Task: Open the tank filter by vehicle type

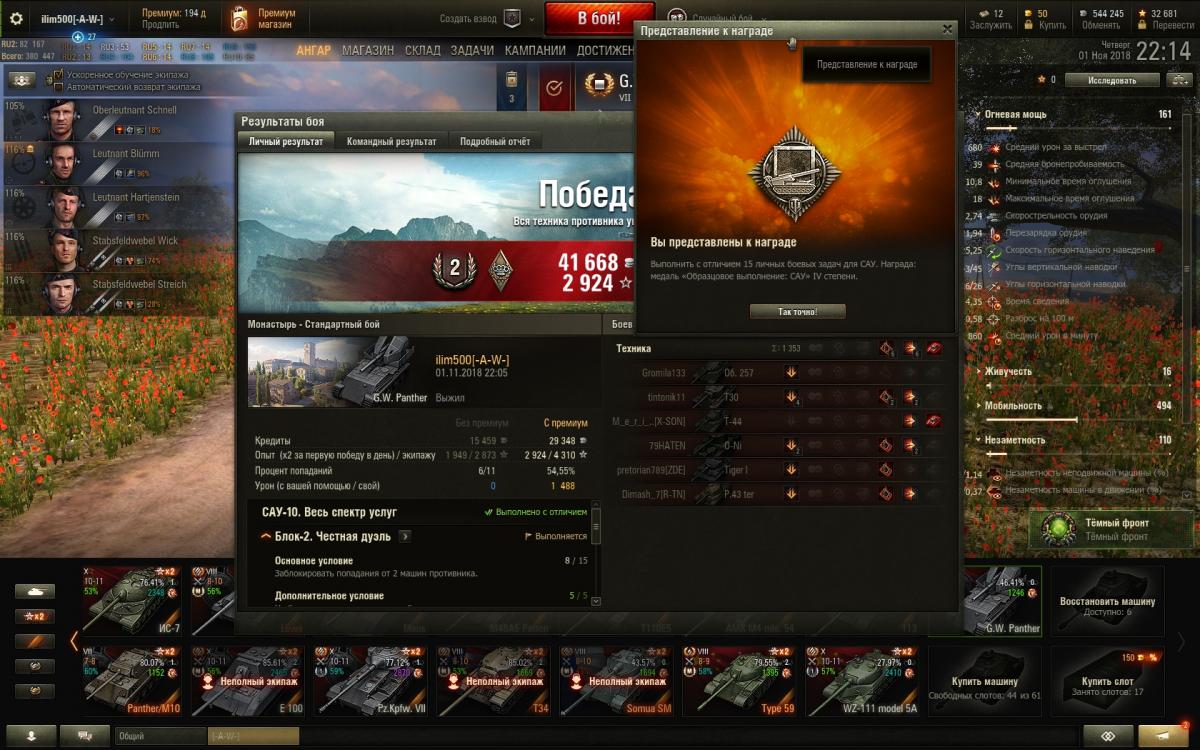Action: pyautogui.click(x=35, y=591)
